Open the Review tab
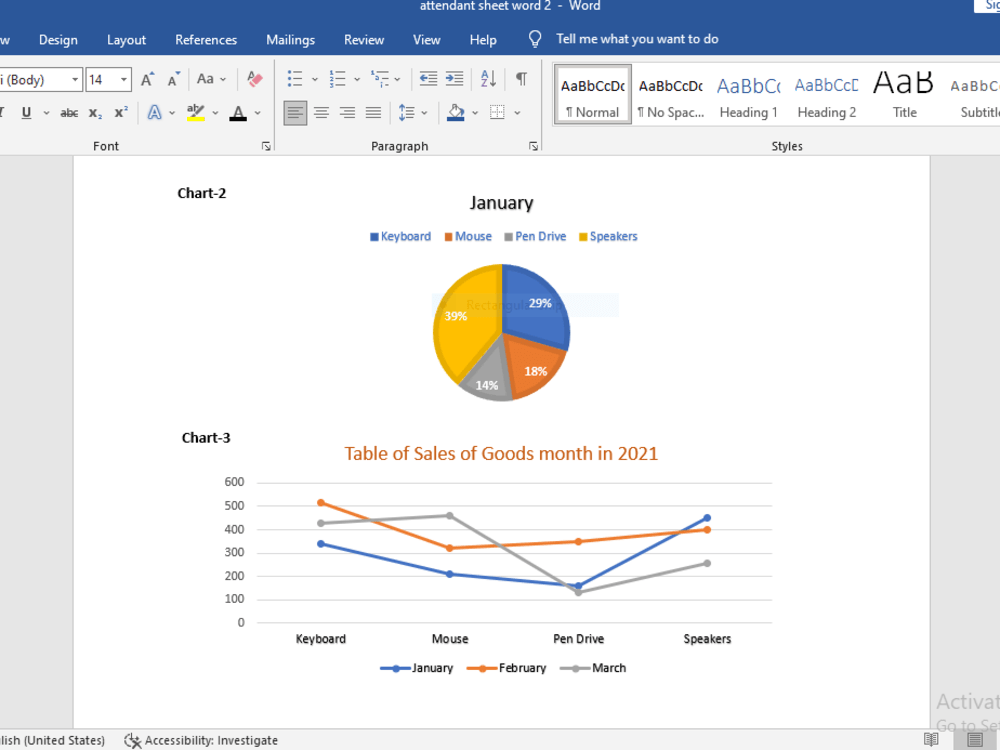 tap(364, 40)
